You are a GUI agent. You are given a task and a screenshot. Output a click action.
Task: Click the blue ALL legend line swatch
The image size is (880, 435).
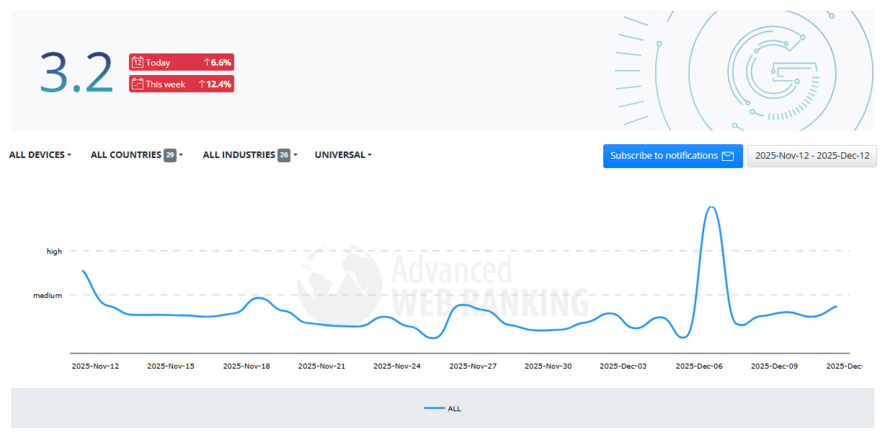[434, 409]
